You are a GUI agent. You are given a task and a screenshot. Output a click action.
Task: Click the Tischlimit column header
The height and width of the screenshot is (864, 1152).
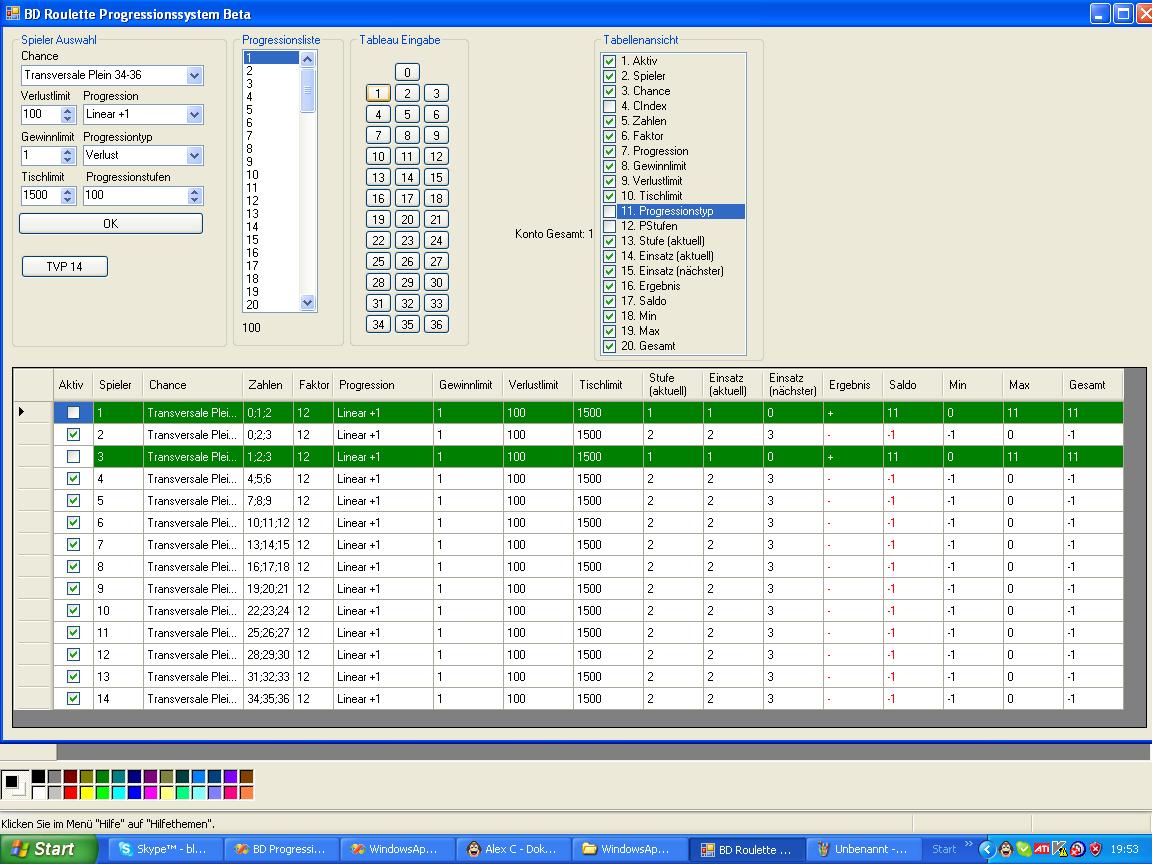tap(608, 385)
